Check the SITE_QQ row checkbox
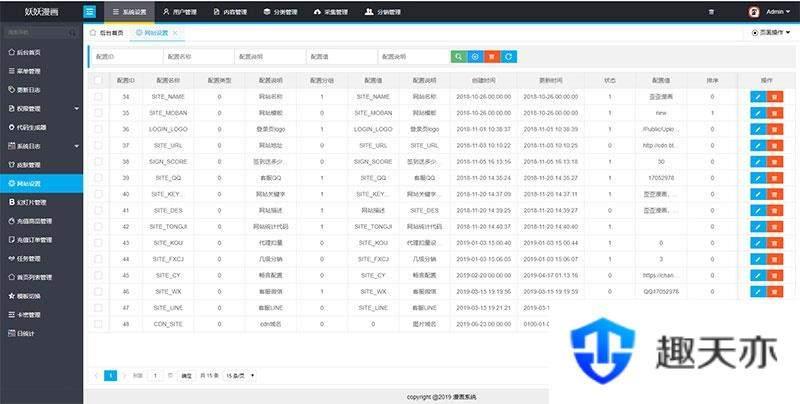The width and height of the screenshot is (800, 404). coord(98,178)
